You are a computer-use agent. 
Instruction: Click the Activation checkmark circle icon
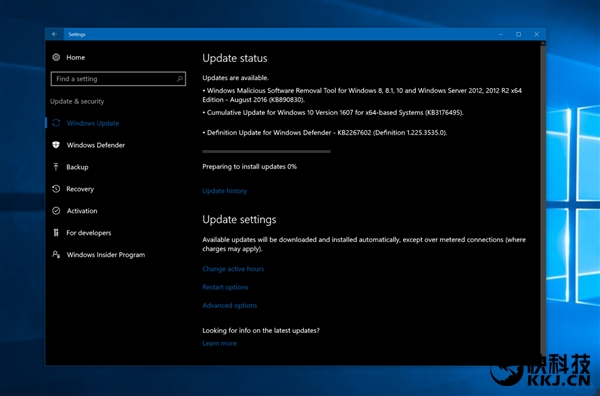point(56,211)
